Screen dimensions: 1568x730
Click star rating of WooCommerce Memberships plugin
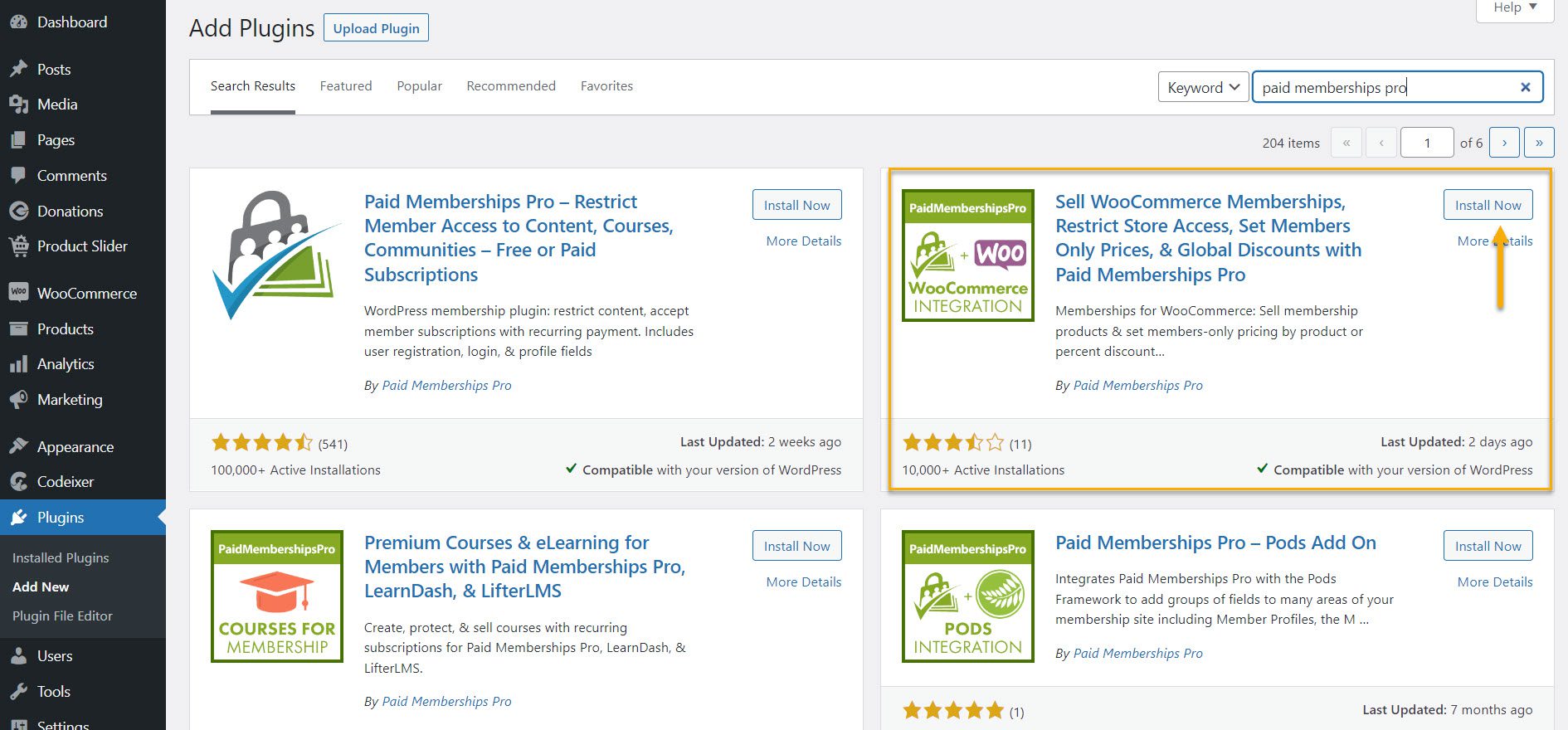953,443
